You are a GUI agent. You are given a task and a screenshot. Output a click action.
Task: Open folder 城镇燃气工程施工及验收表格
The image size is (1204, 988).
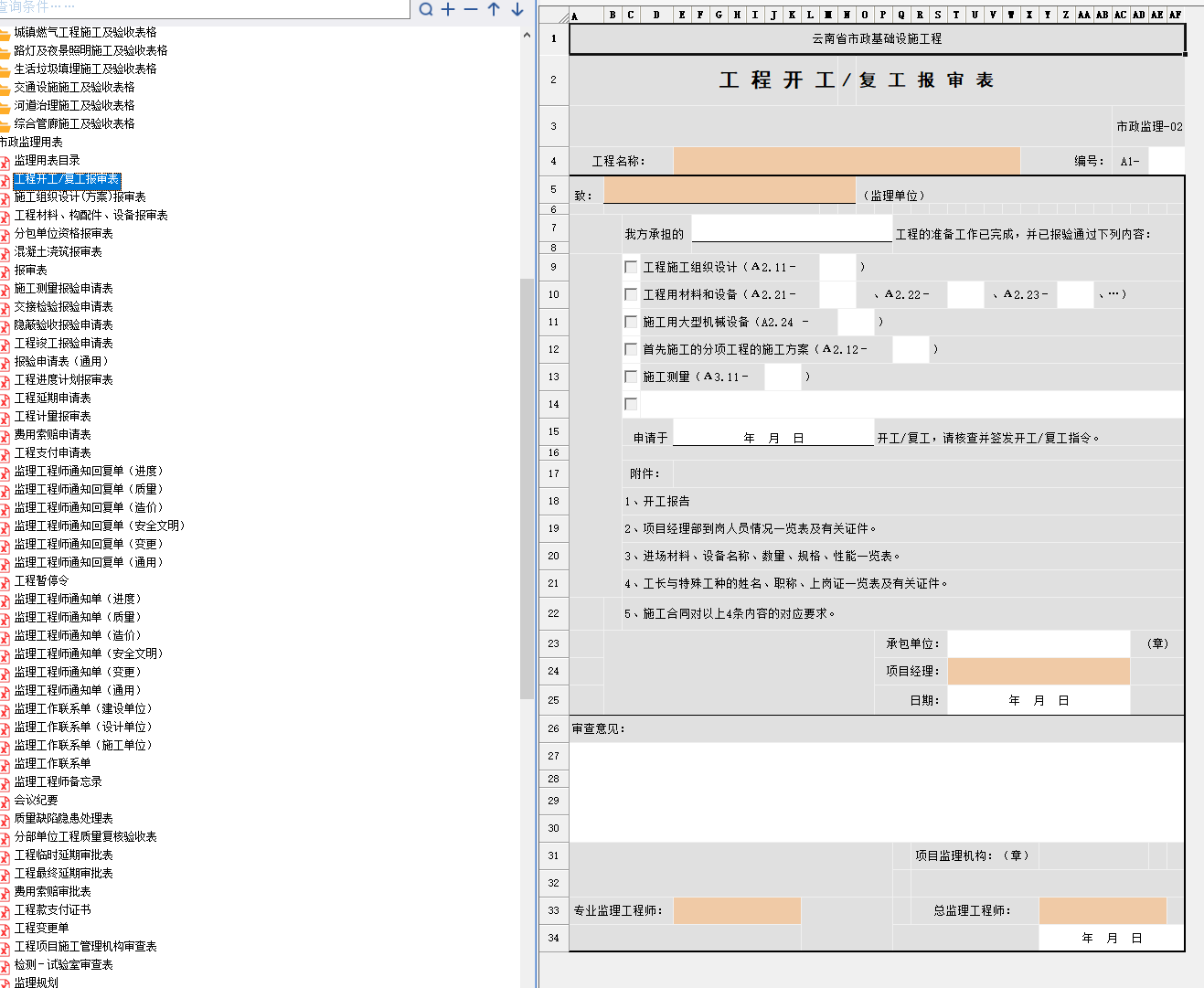tap(85, 32)
